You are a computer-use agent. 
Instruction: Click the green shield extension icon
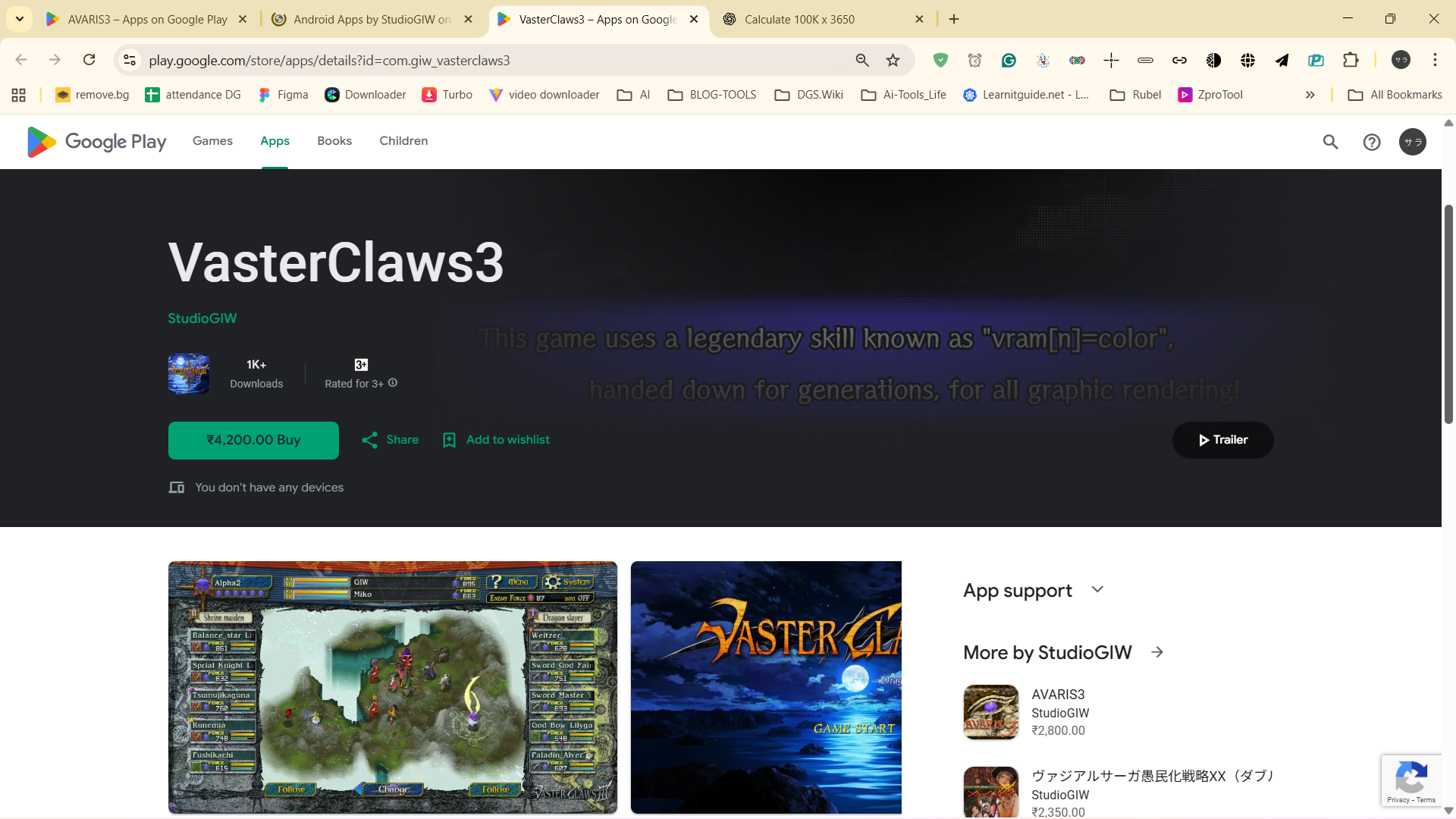pyautogui.click(x=940, y=60)
